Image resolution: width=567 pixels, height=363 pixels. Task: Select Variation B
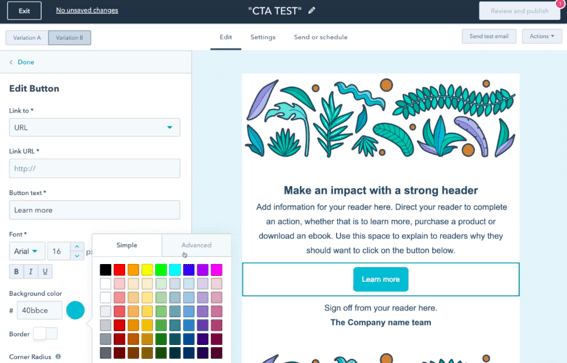point(69,38)
